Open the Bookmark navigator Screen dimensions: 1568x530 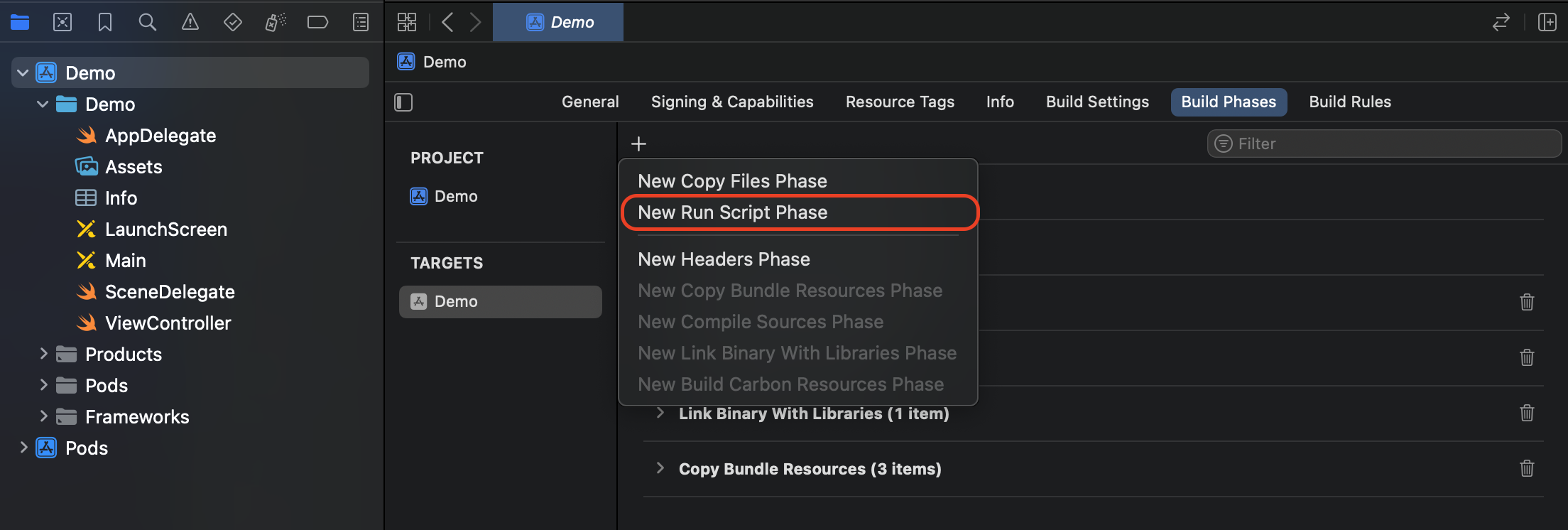coord(105,23)
